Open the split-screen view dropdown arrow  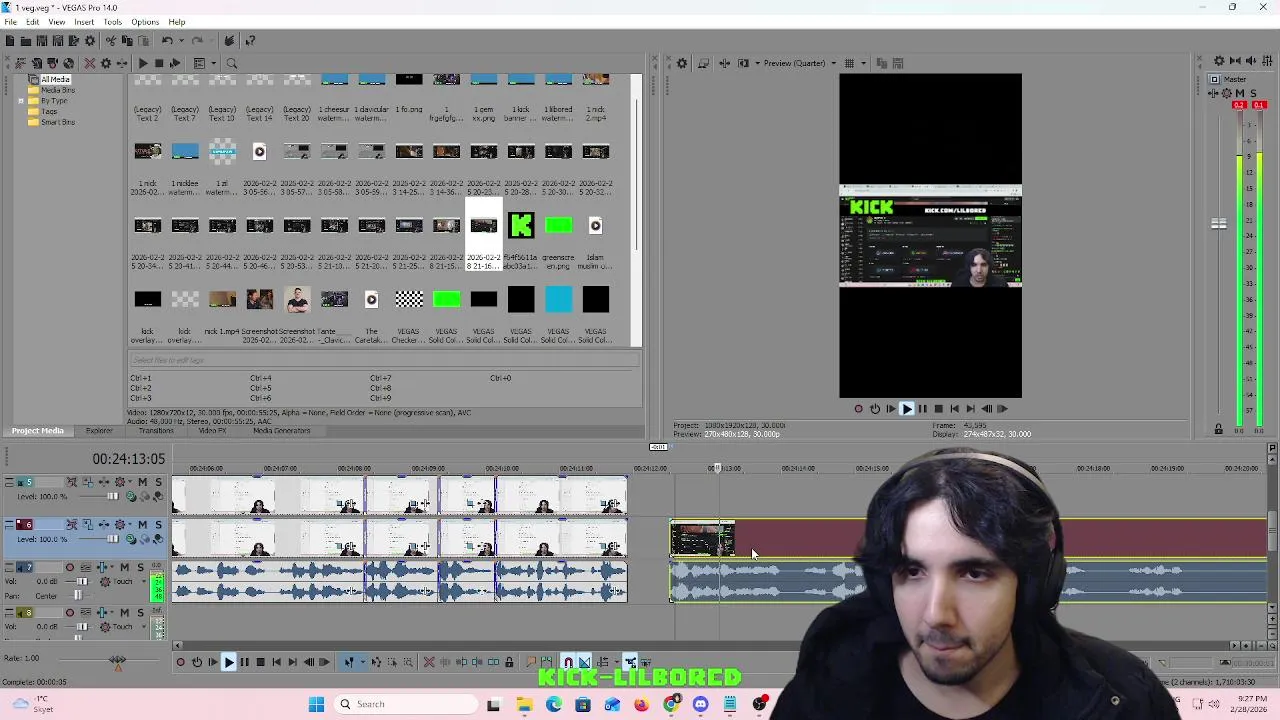[x=757, y=63]
